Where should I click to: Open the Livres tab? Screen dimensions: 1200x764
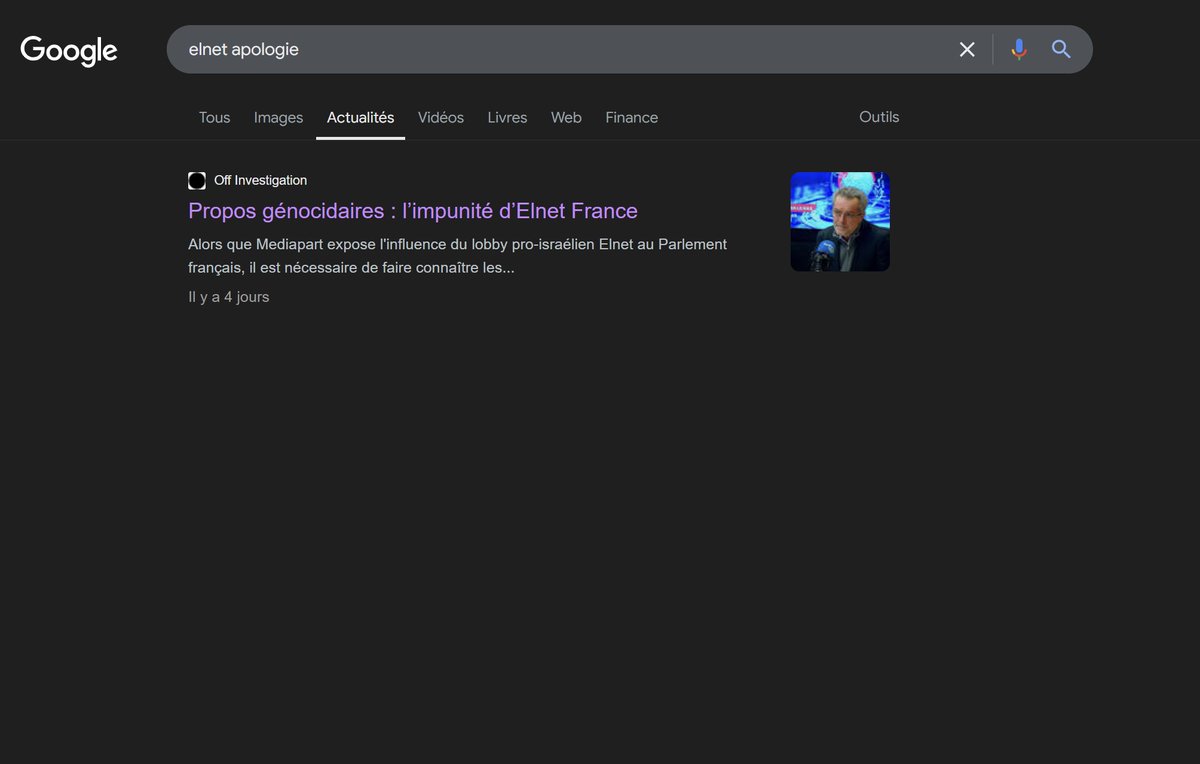(x=507, y=117)
